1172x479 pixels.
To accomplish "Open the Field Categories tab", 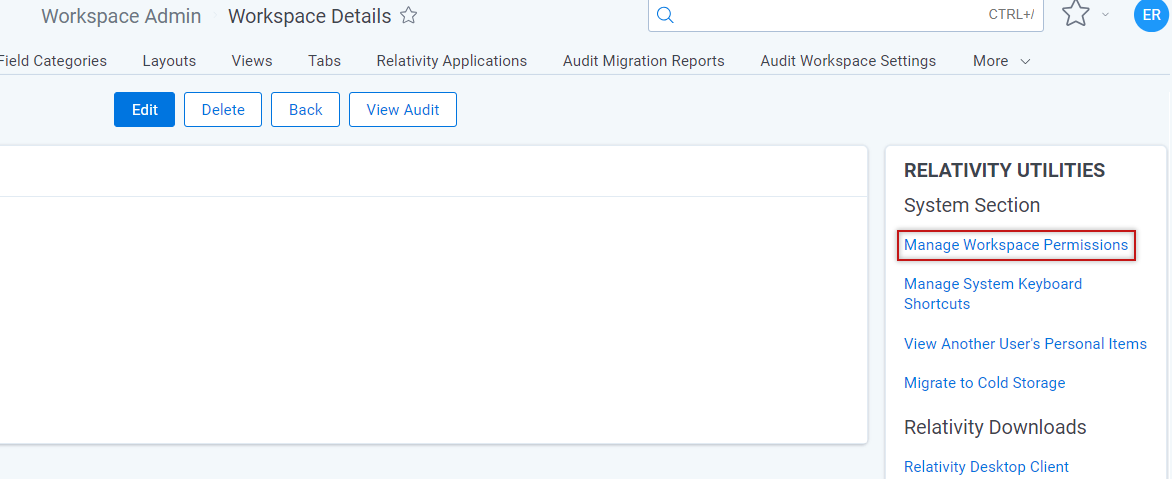I will (x=53, y=61).
